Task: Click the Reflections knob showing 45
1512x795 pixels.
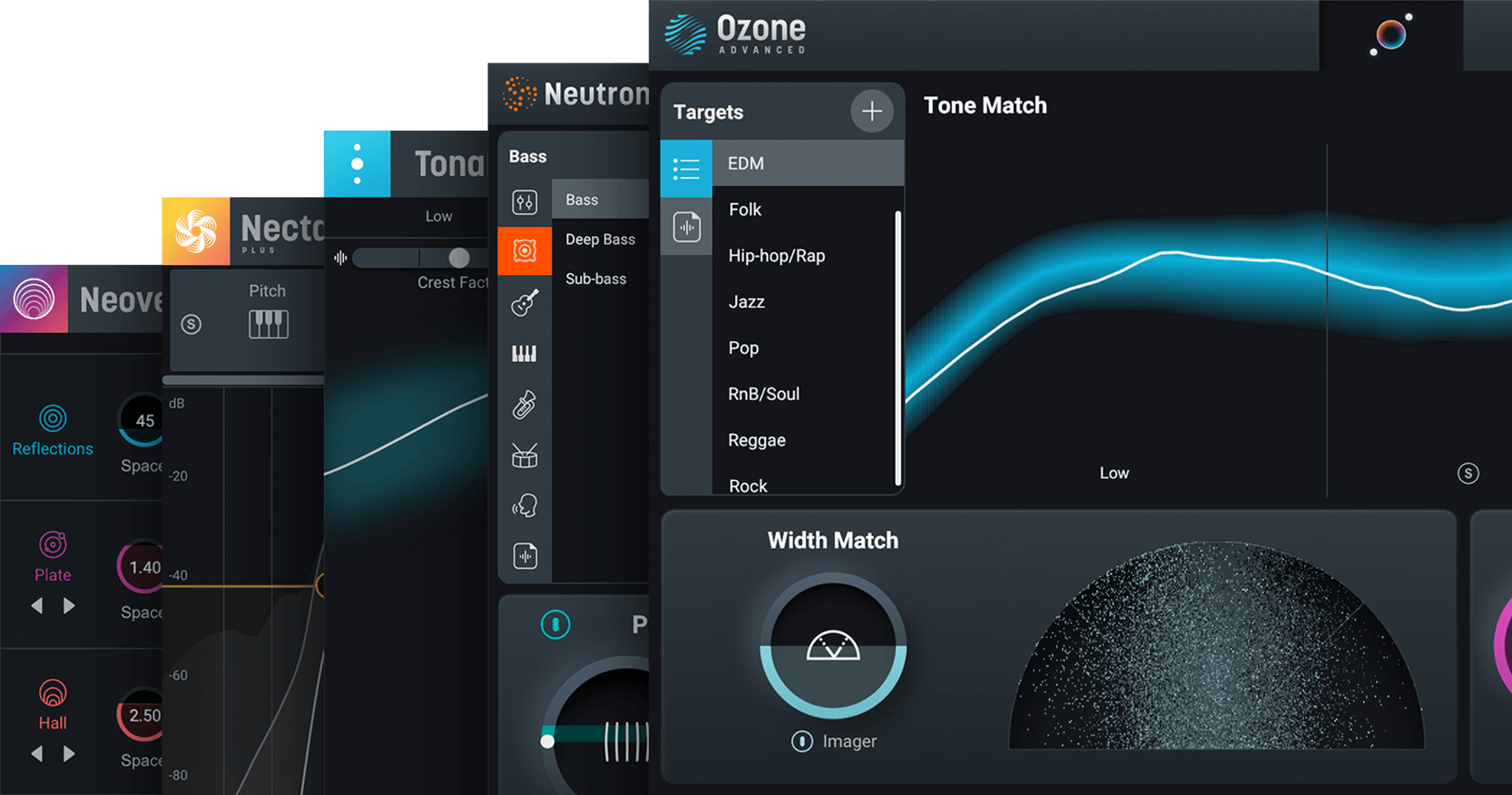Action: [142, 420]
